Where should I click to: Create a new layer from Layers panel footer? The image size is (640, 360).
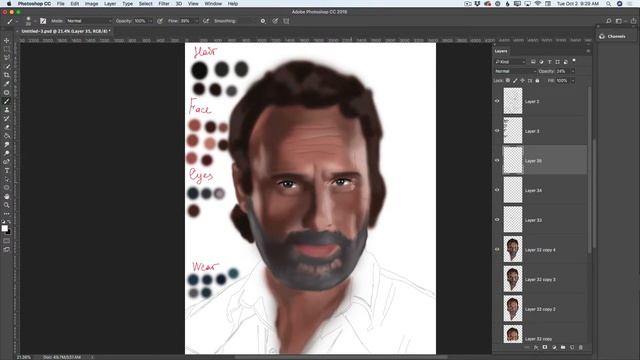pos(572,347)
